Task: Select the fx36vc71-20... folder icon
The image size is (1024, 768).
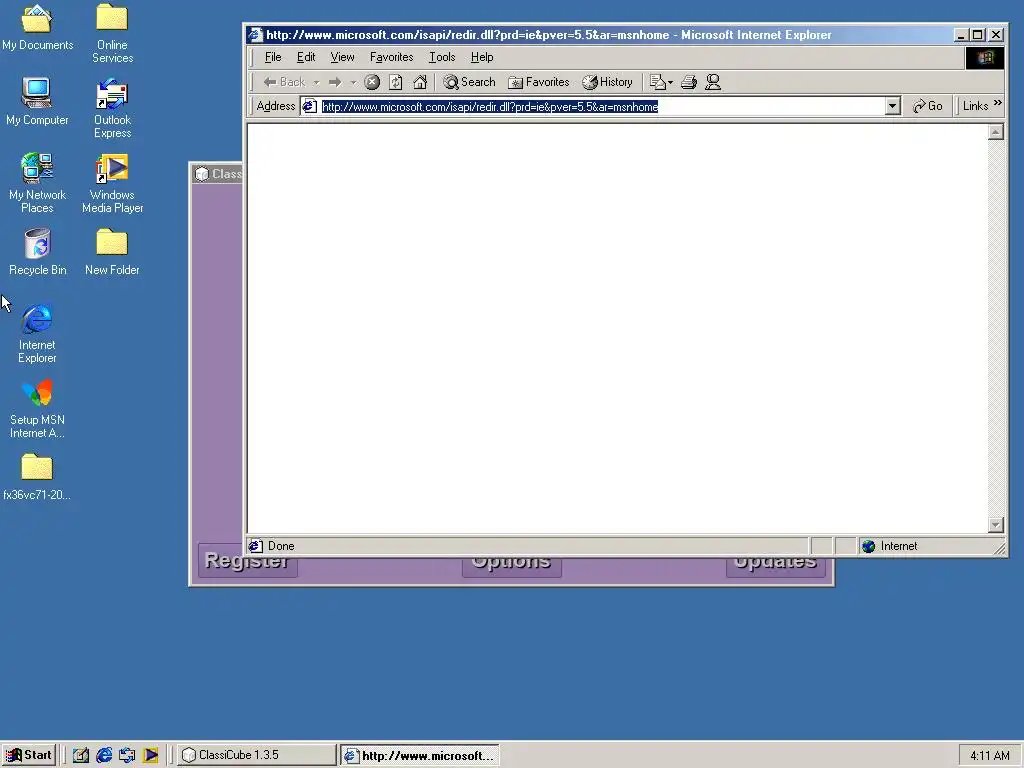Action: pyautogui.click(x=37, y=477)
